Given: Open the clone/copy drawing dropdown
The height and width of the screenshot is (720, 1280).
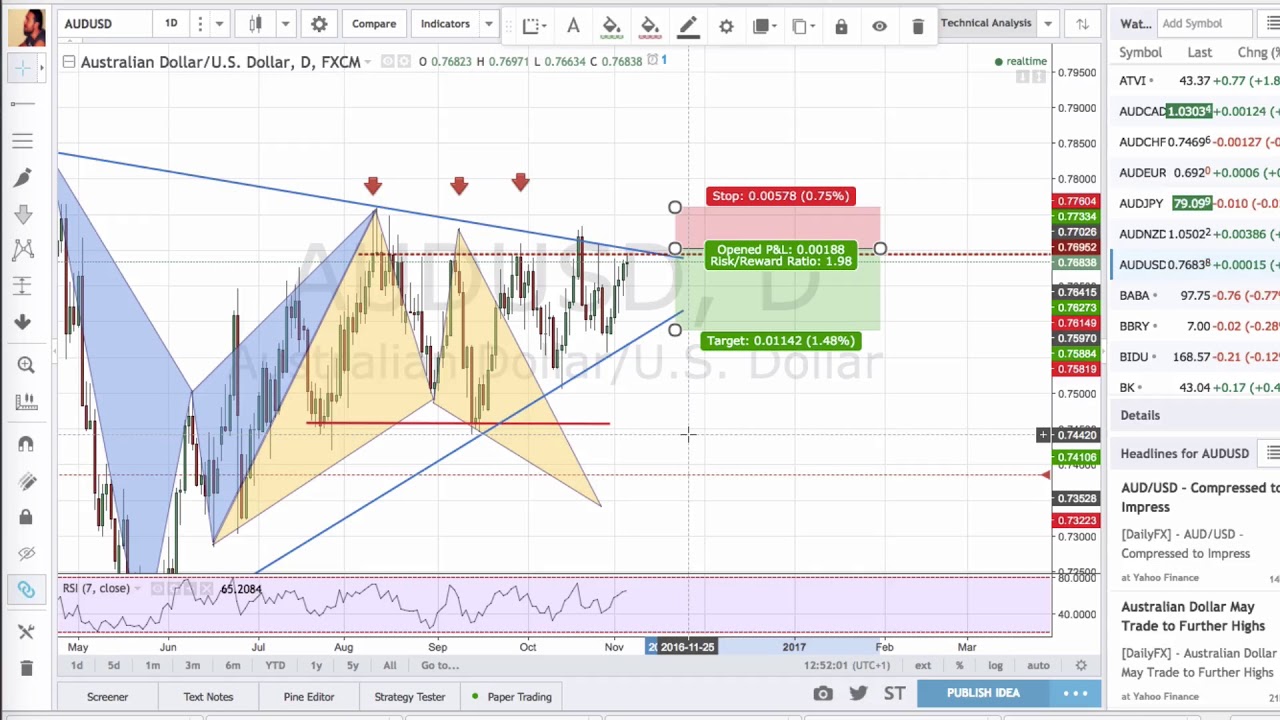Looking at the screenshot, I should pyautogui.click(x=803, y=25).
